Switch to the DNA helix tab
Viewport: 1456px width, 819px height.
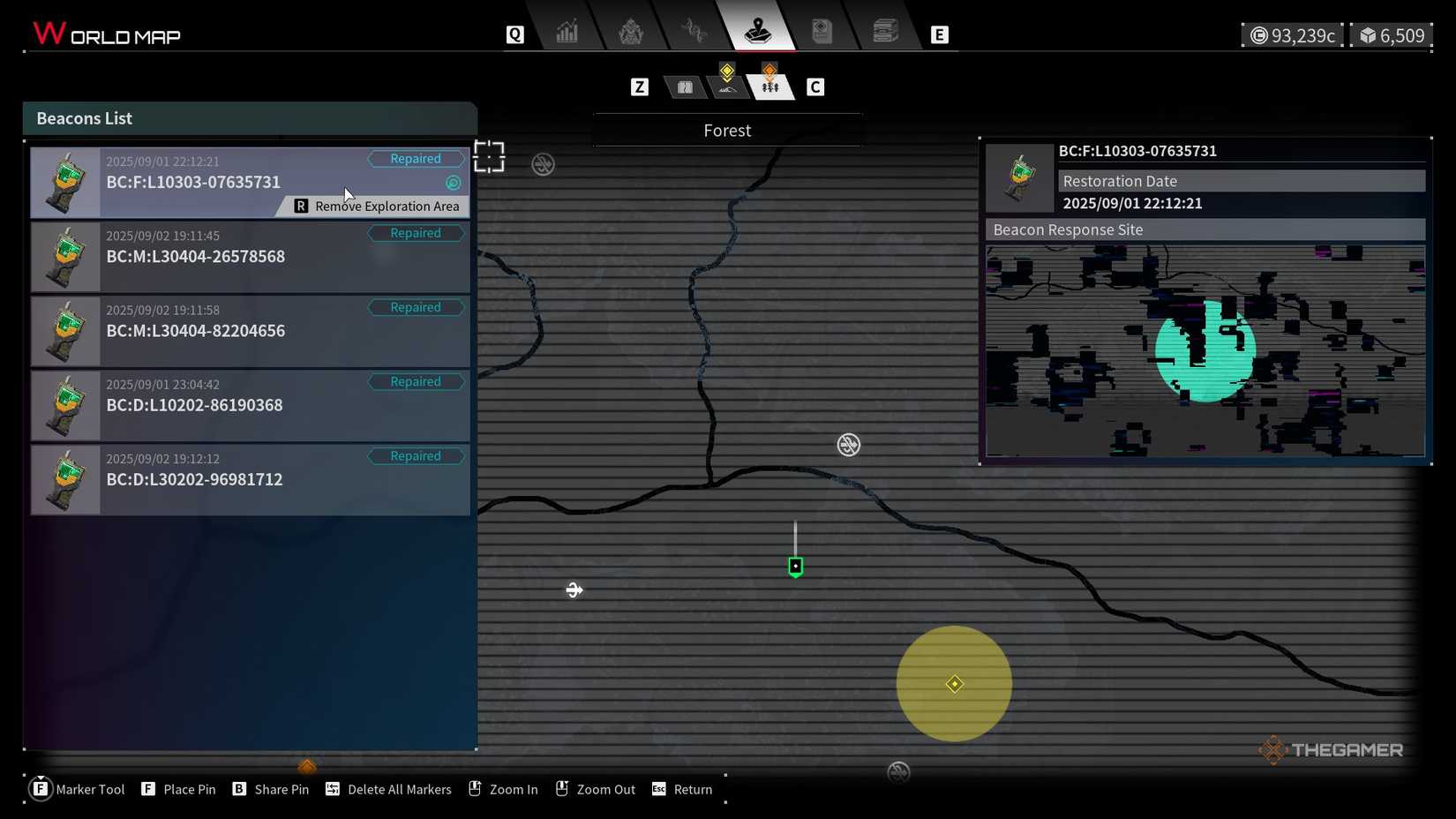tap(694, 33)
